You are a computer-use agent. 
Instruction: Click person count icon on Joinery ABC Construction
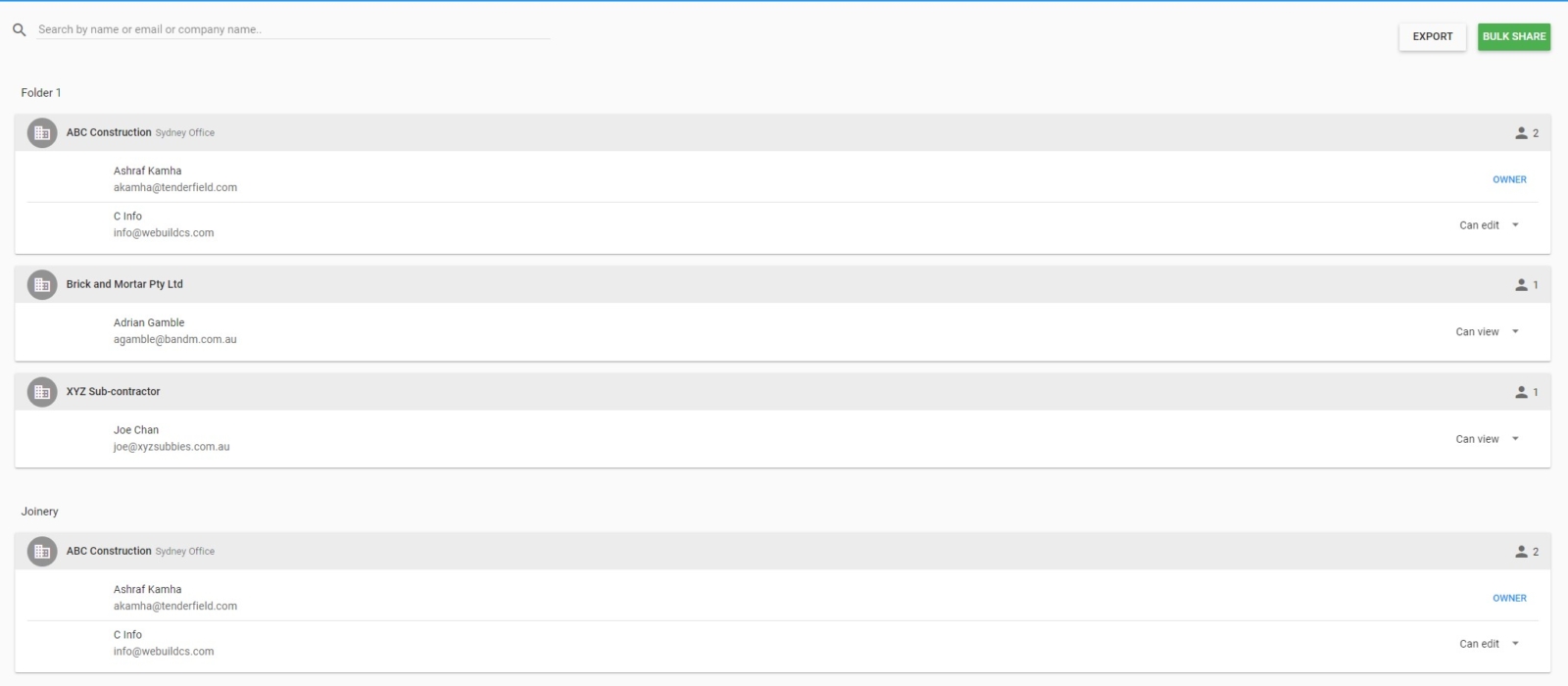(1521, 552)
